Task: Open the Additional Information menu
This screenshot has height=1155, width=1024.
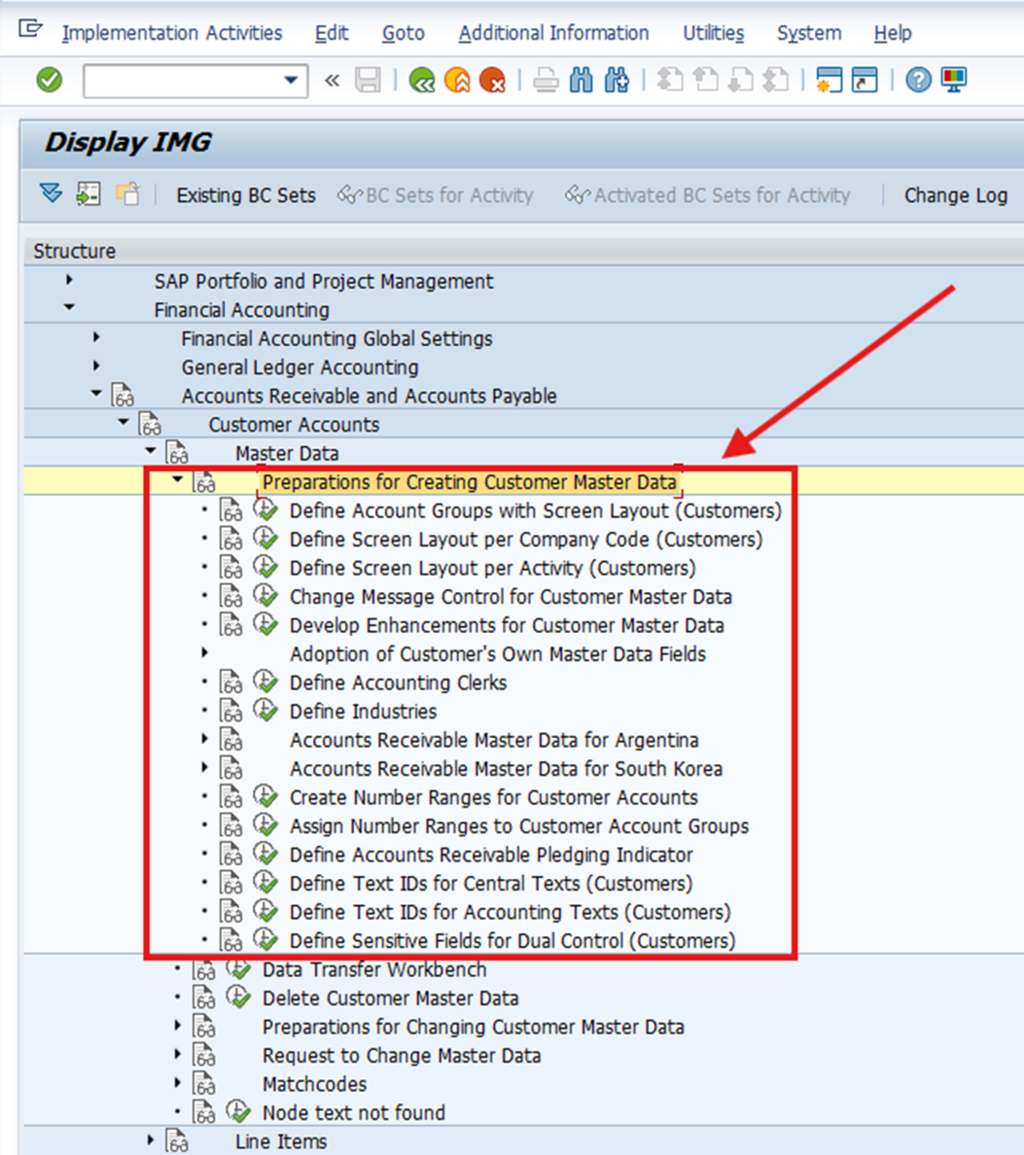Action: (553, 33)
